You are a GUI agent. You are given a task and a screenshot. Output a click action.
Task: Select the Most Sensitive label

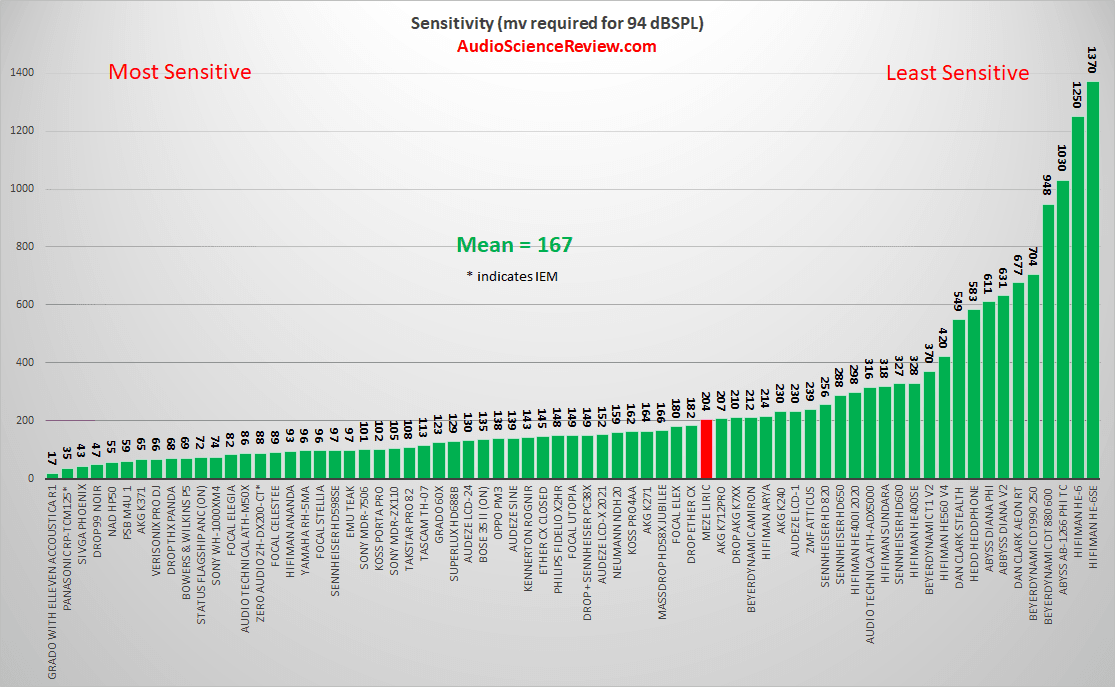coord(180,72)
